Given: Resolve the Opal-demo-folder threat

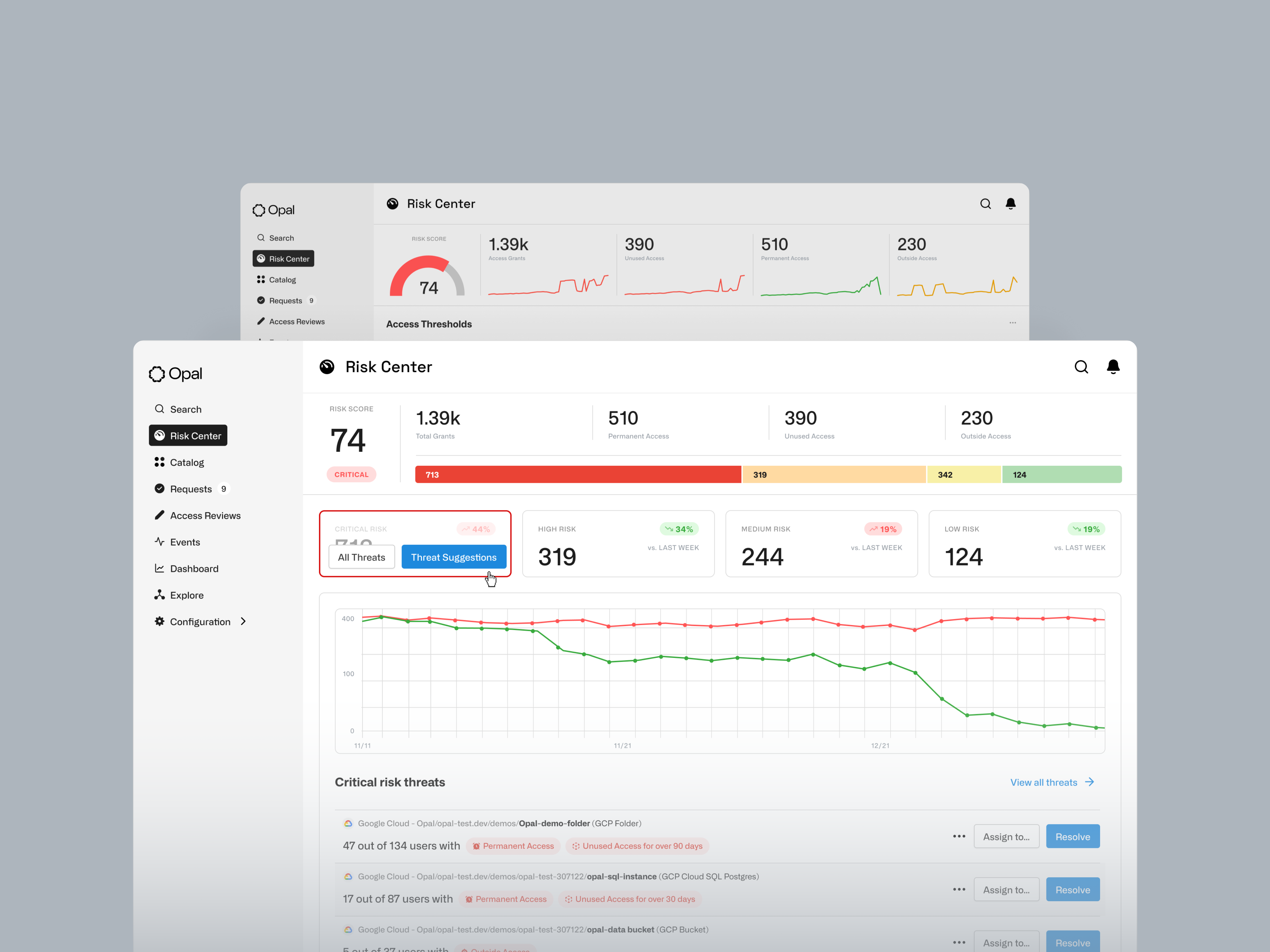Looking at the screenshot, I should pos(1072,836).
